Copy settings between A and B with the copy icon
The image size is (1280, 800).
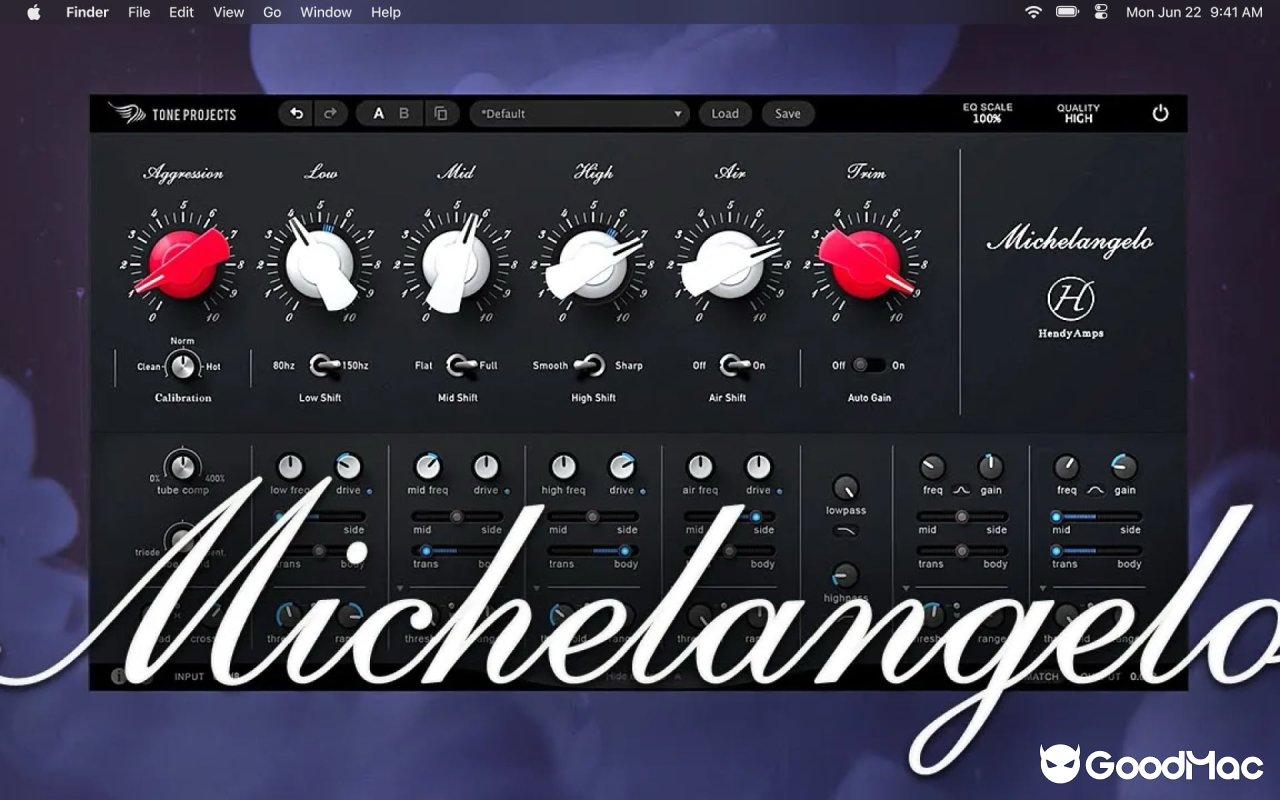tap(441, 114)
